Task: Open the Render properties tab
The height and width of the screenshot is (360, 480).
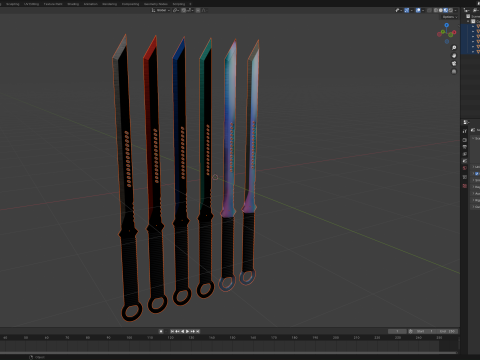Action: (x=465, y=140)
